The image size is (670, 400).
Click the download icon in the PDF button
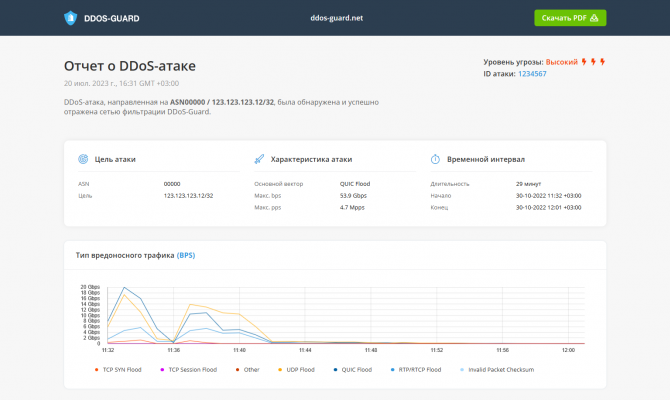click(x=594, y=18)
